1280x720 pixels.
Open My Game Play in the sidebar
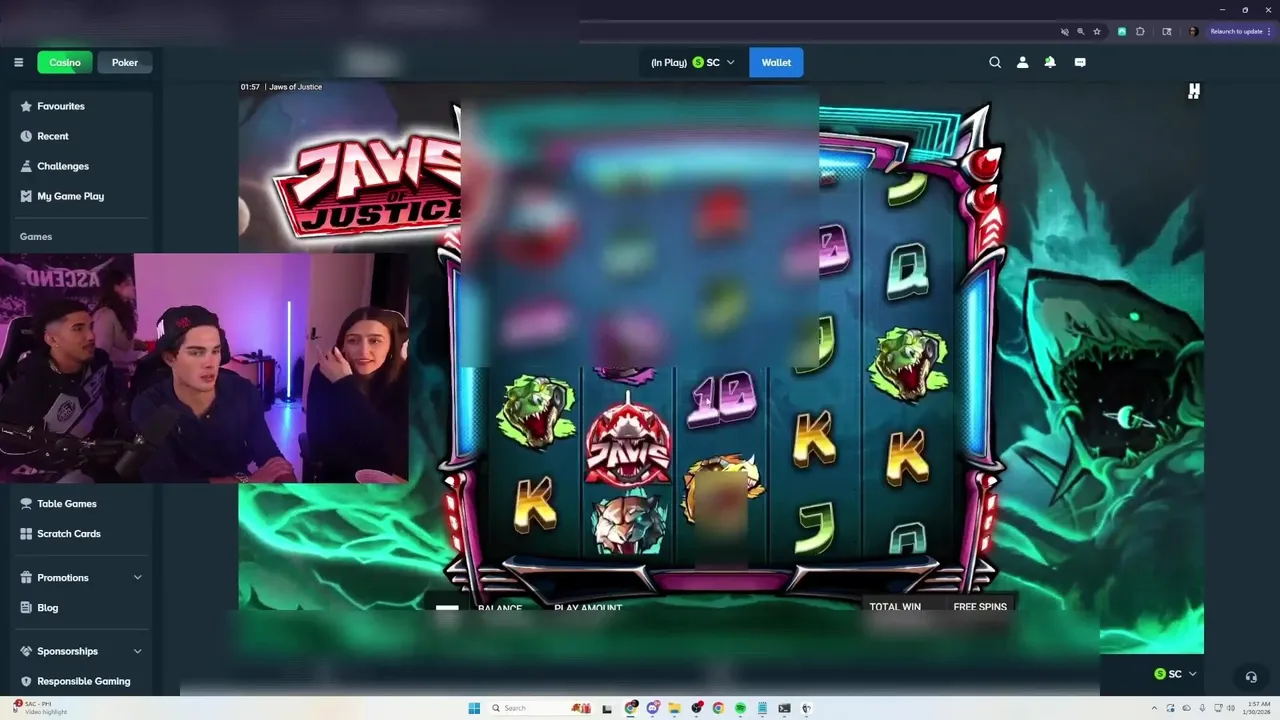tap(71, 196)
